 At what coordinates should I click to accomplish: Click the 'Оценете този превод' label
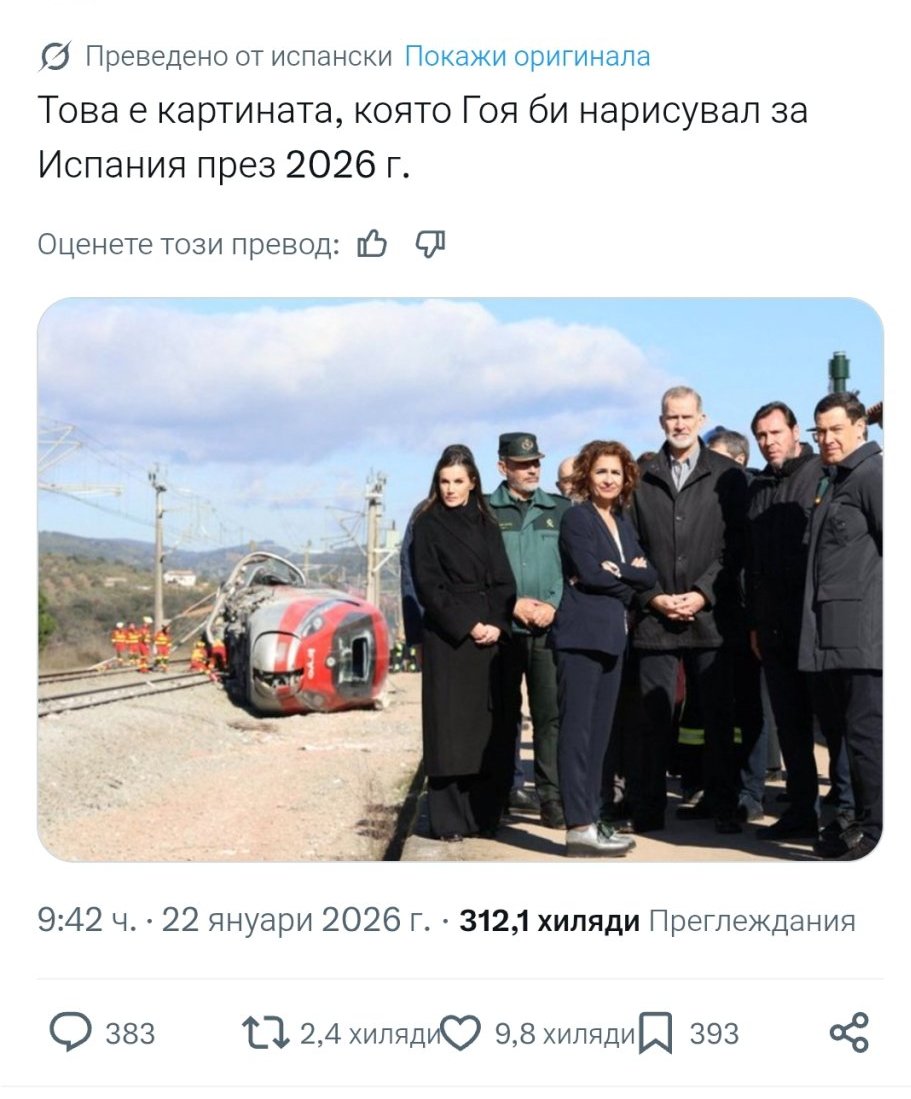(188, 245)
